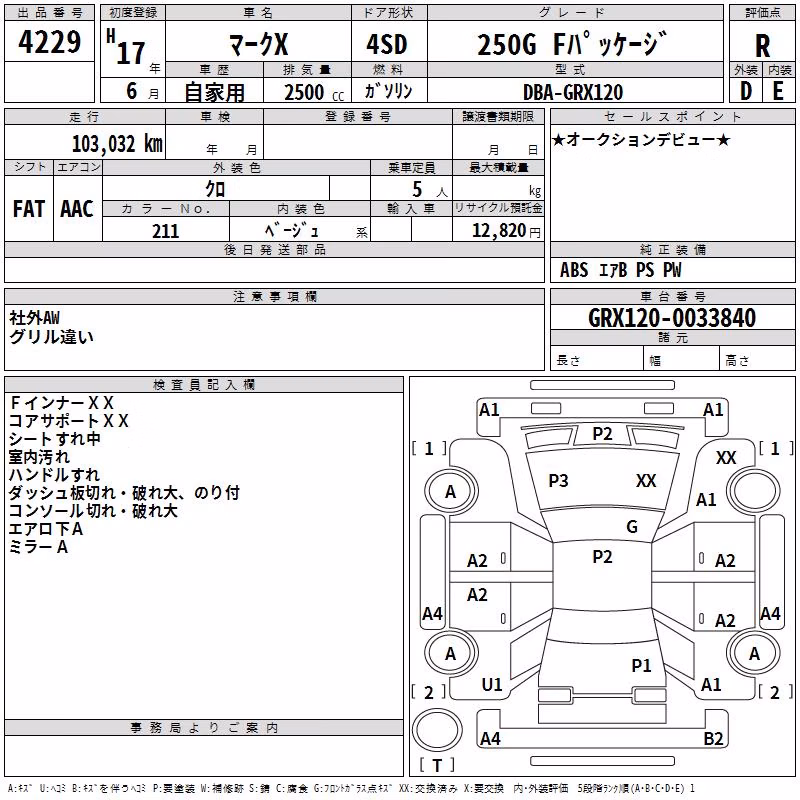Select inspector note ハンドルすれ

point(54,475)
